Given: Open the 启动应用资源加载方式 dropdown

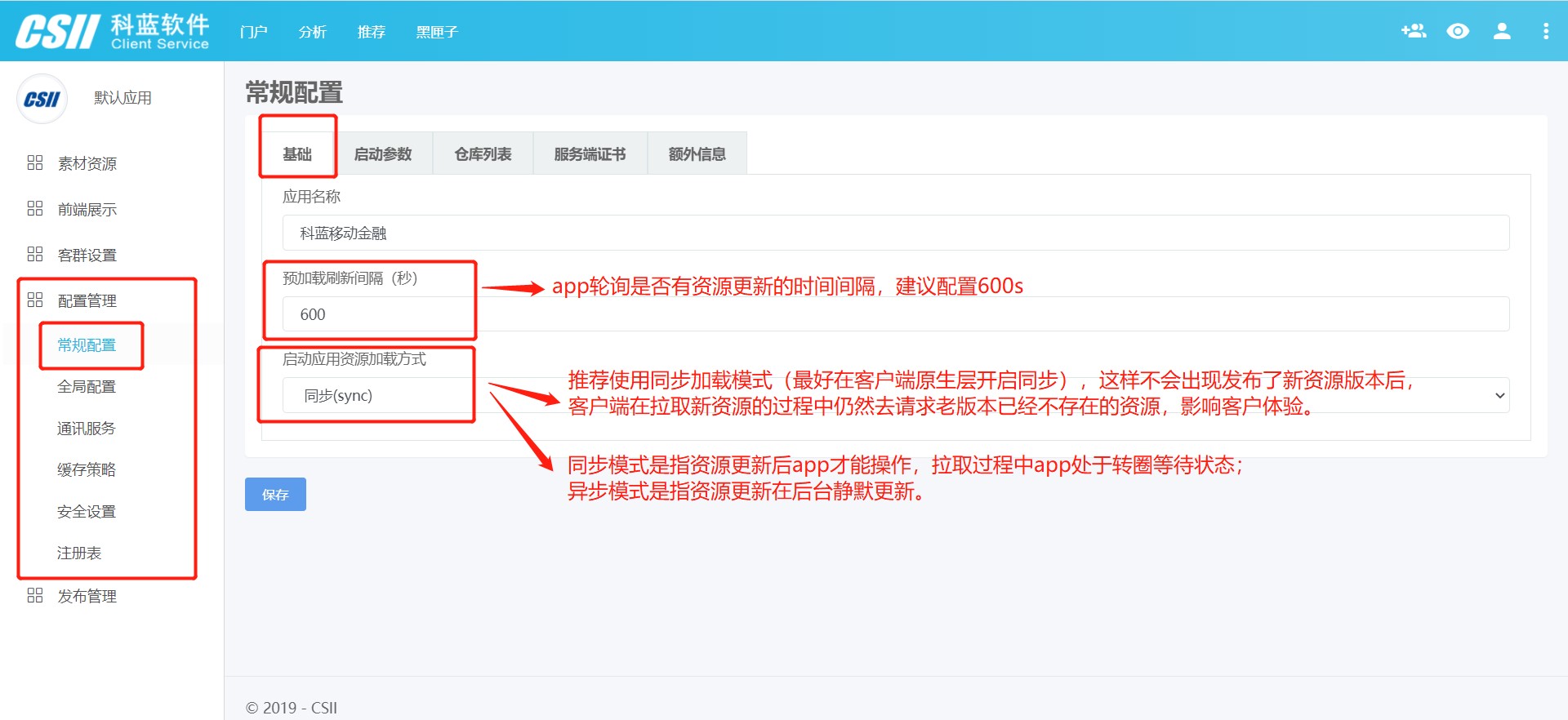Looking at the screenshot, I should click(x=896, y=395).
